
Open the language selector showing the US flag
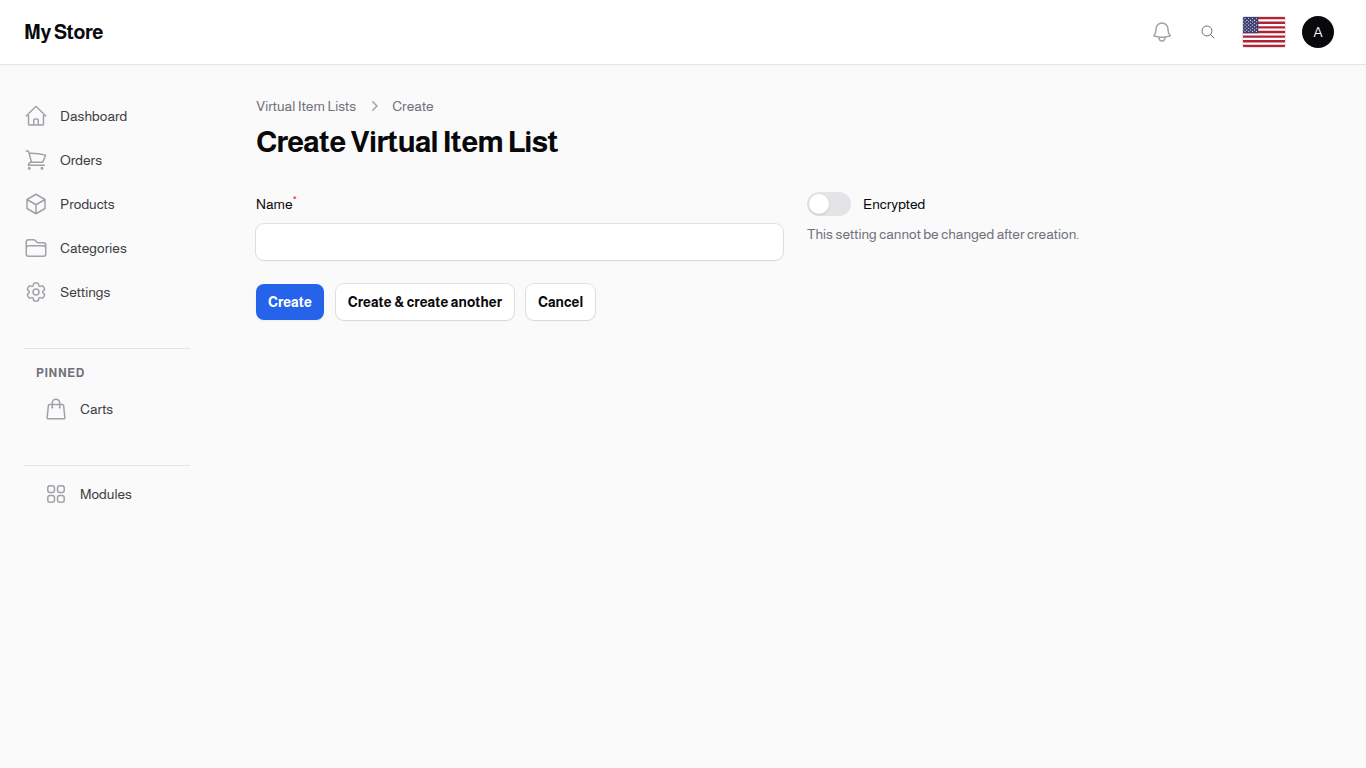pos(1263,31)
